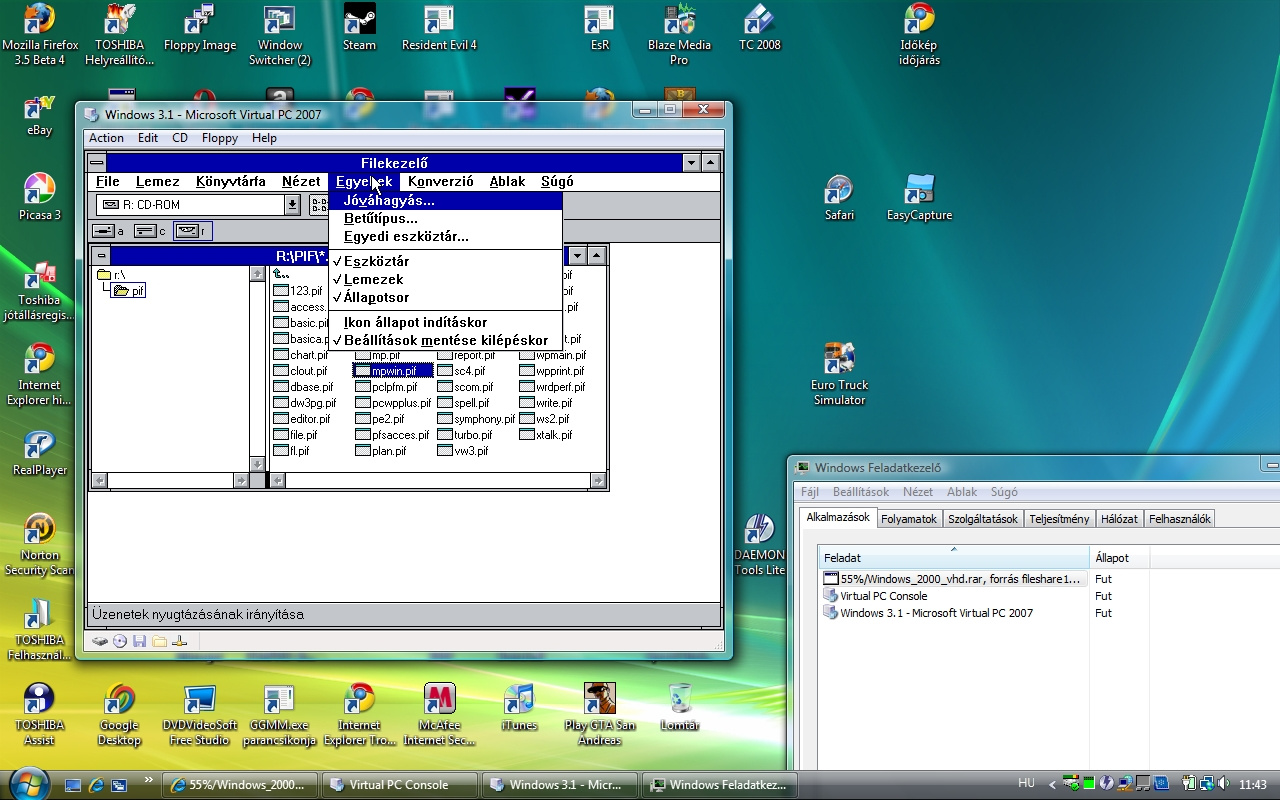Open R:\PIF child window control menu

101,256
